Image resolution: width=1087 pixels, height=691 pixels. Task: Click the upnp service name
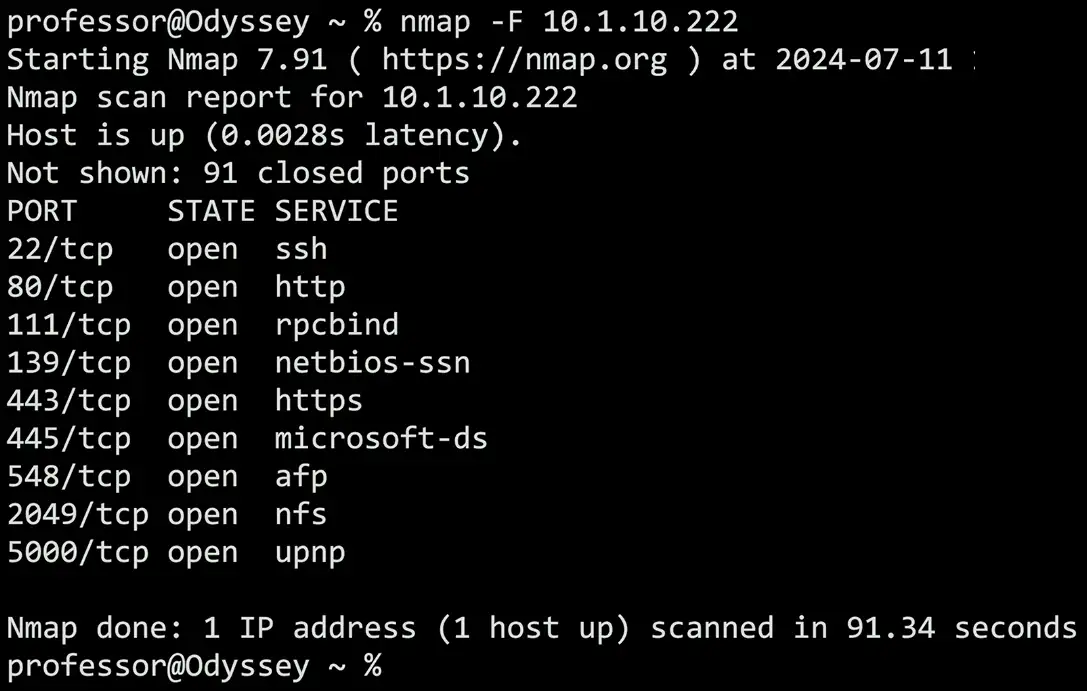[310, 553]
